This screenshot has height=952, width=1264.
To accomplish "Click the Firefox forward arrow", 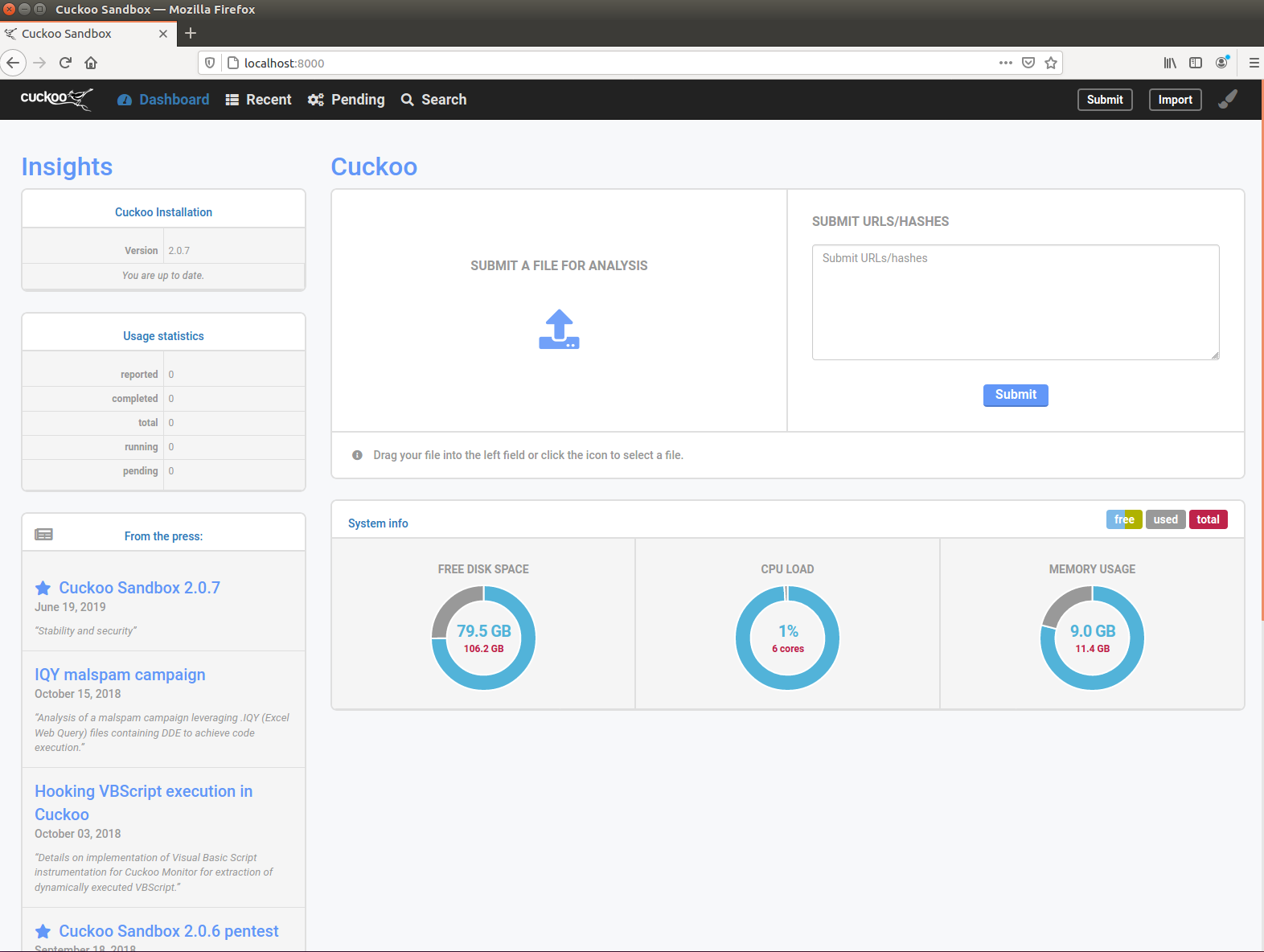I will pos(39,63).
